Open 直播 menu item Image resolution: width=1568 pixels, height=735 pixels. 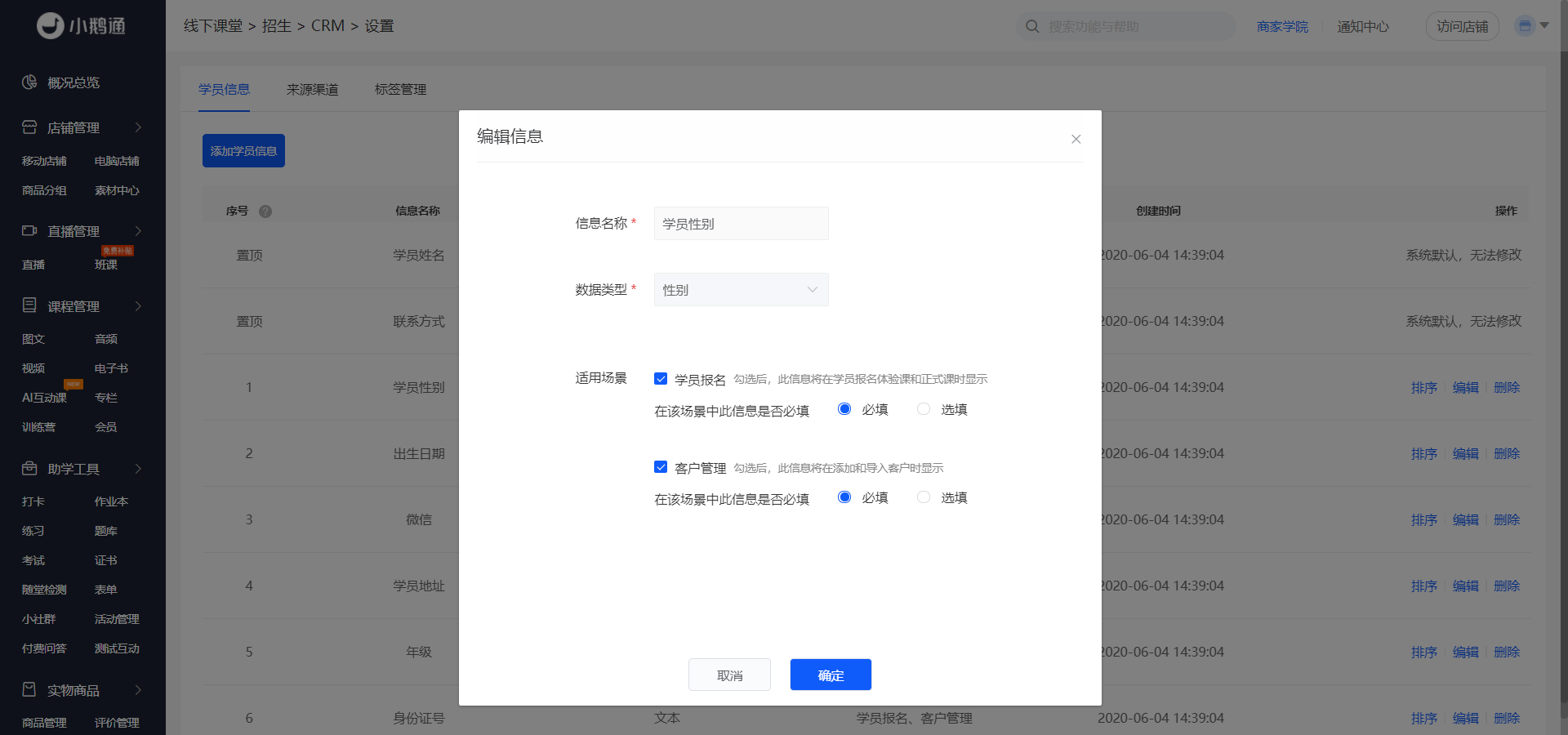[33, 265]
